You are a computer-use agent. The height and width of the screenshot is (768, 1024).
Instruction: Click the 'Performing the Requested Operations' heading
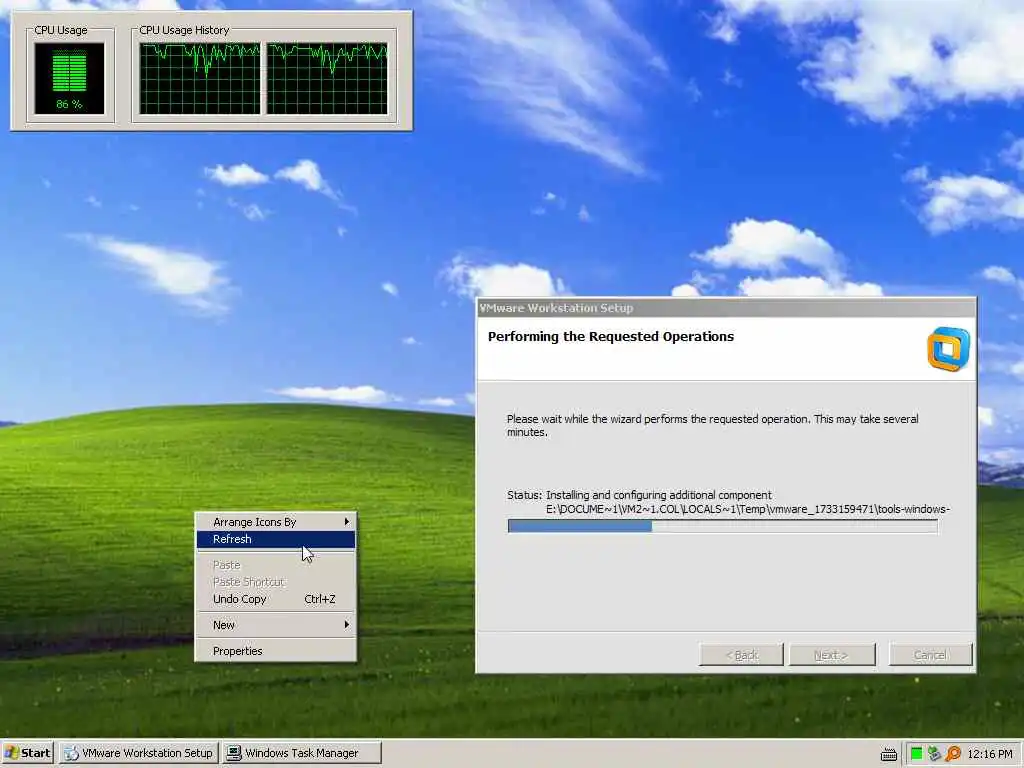click(x=611, y=336)
